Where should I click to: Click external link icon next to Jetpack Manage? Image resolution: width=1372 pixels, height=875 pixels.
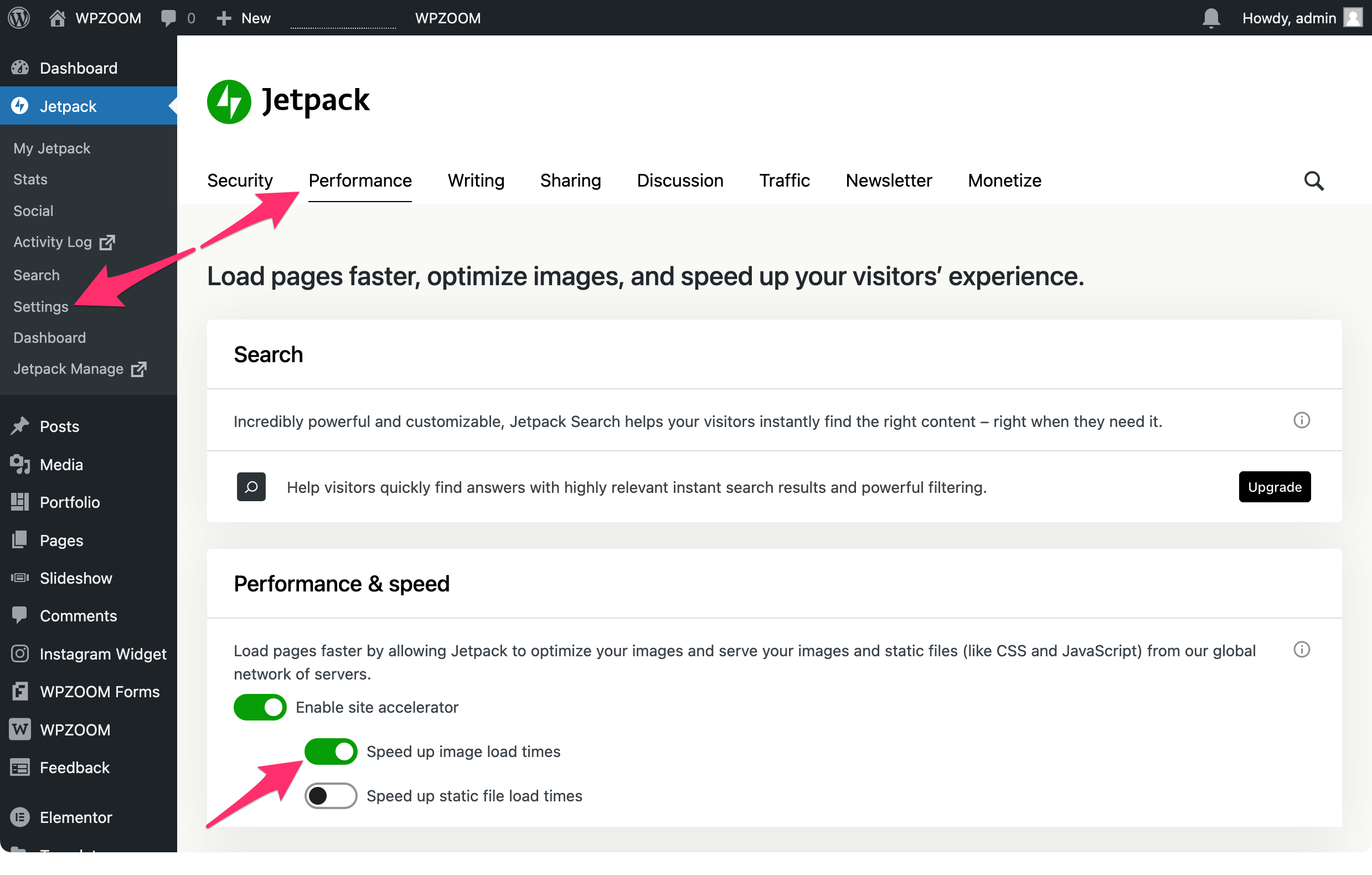point(138,369)
